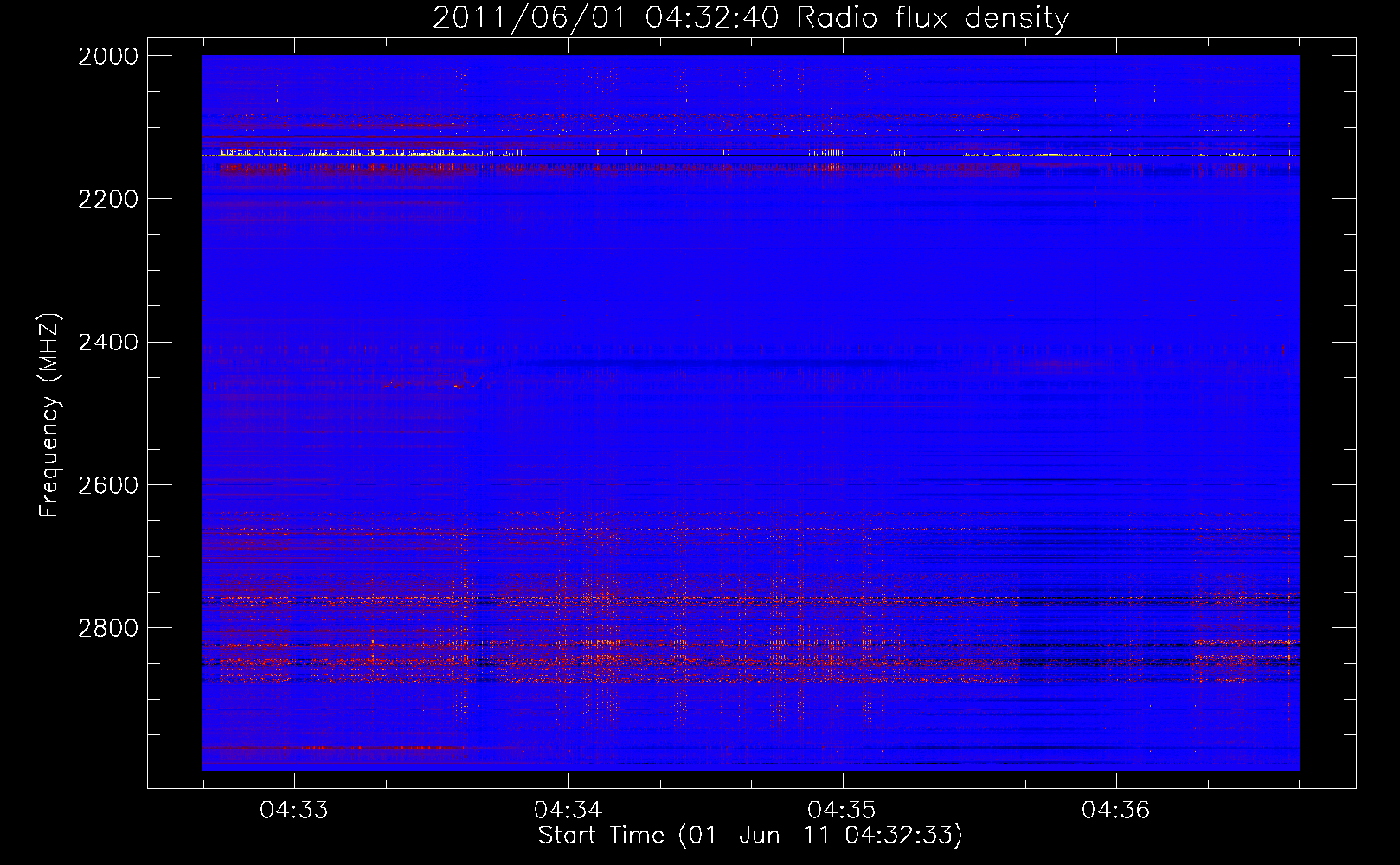The image size is (1400, 865).
Task: Click the '2200' frequency axis label
Action: [x=107, y=199]
